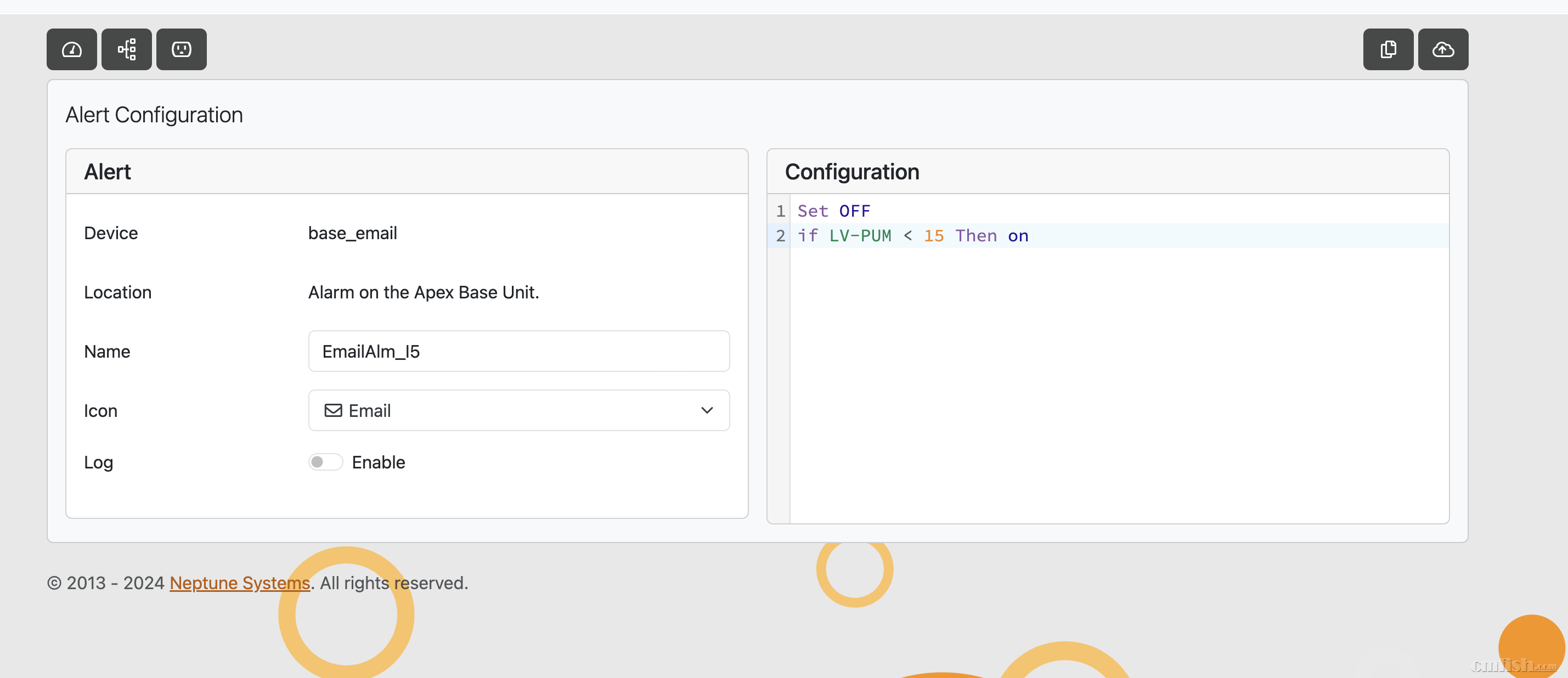Toggle the Log enable switch
Image resolution: width=1568 pixels, height=678 pixels.
[325, 462]
